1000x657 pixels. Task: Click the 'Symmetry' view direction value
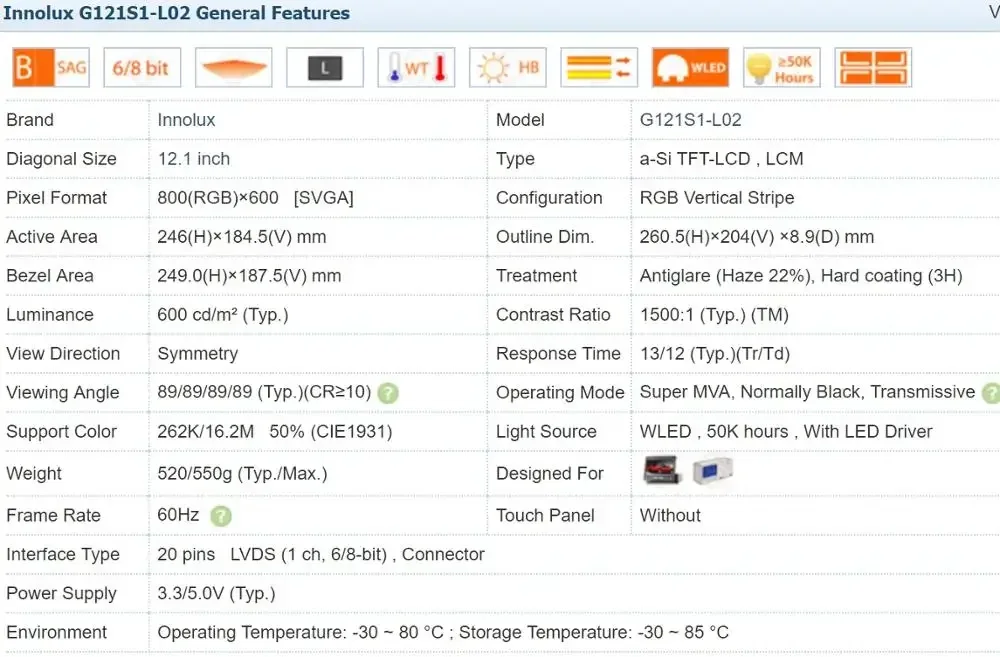pyautogui.click(x=198, y=354)
